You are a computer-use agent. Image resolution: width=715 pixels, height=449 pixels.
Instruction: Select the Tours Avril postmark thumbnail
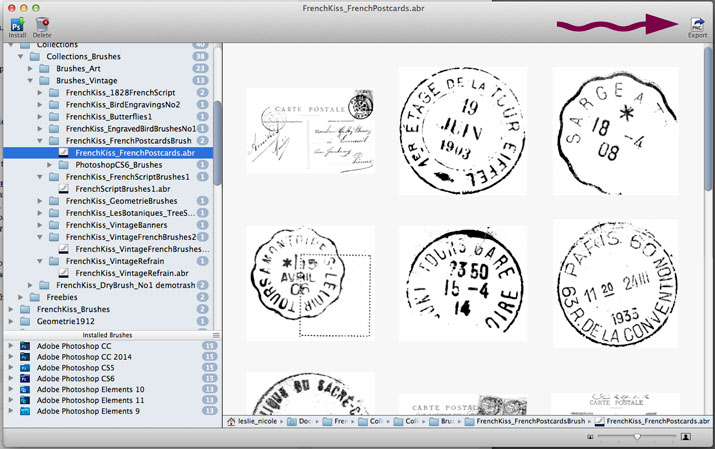coord(311,283)
